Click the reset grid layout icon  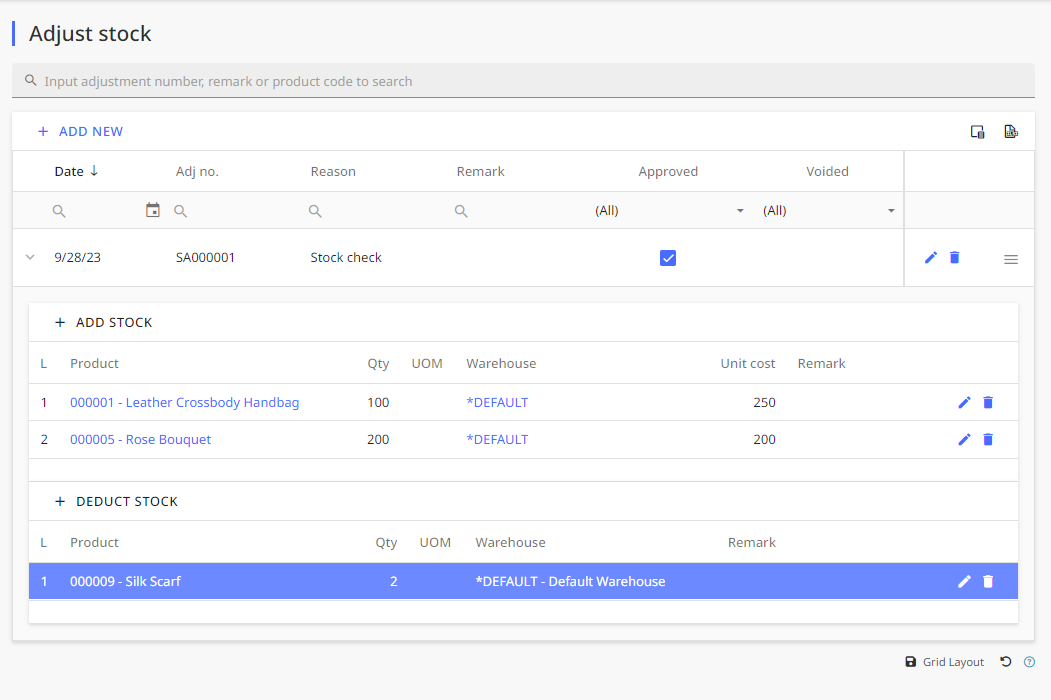point(1005,662)
